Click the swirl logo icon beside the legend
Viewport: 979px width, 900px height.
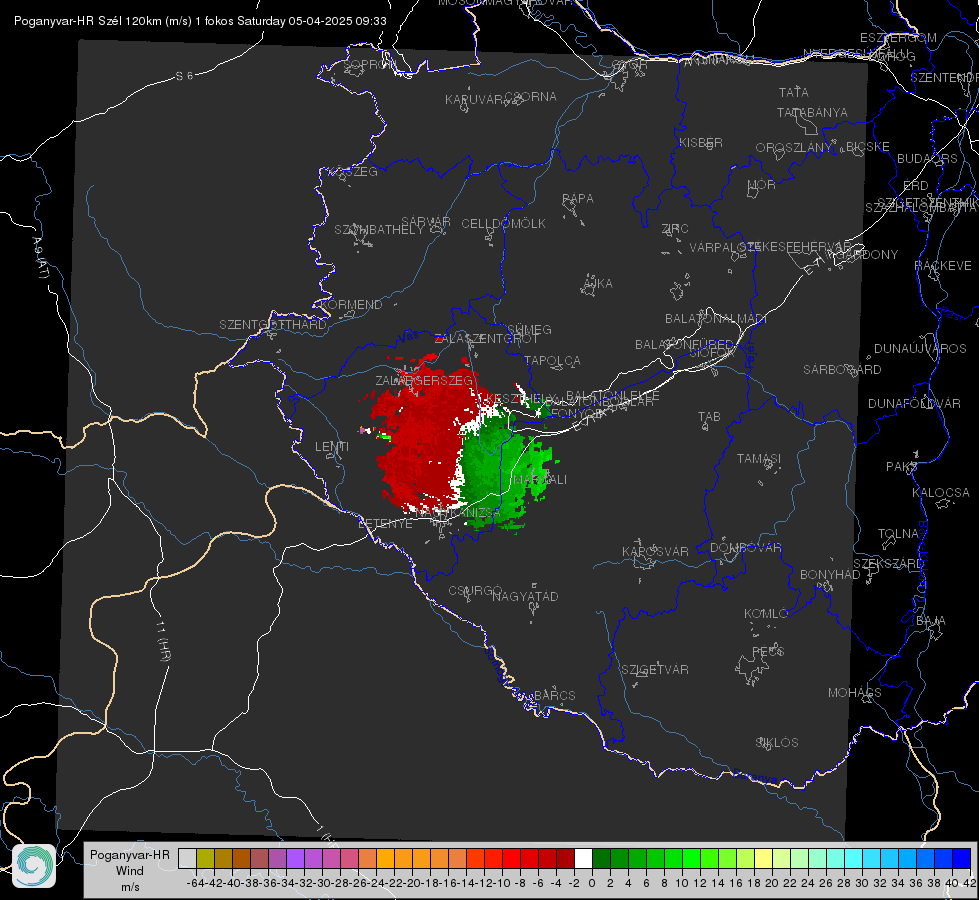tap(34, 866)
